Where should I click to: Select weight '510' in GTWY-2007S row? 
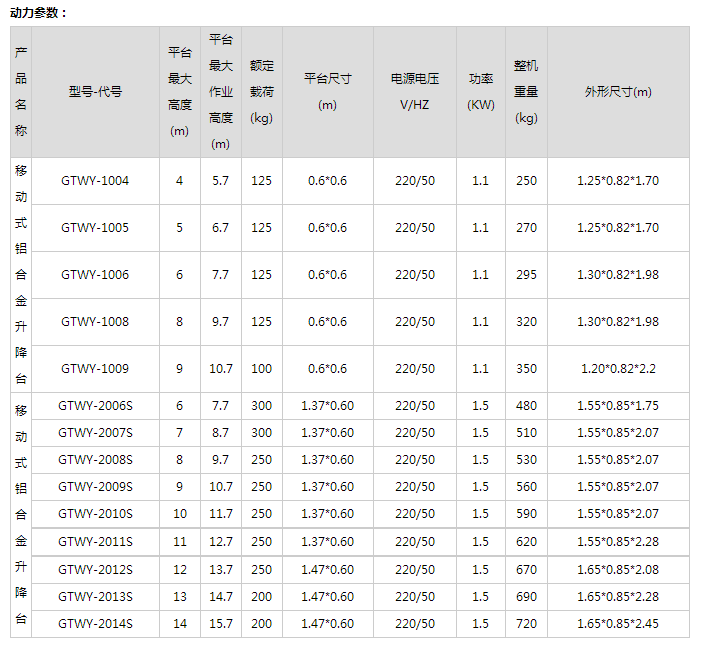tap(526, 433)
